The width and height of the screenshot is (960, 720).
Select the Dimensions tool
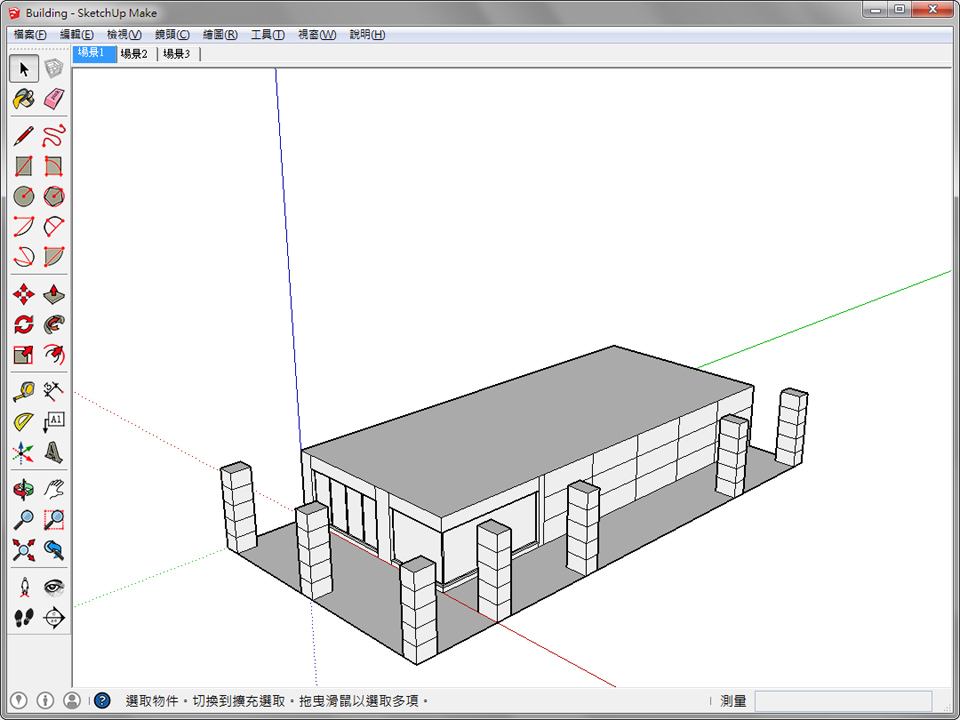click(54, 392)
